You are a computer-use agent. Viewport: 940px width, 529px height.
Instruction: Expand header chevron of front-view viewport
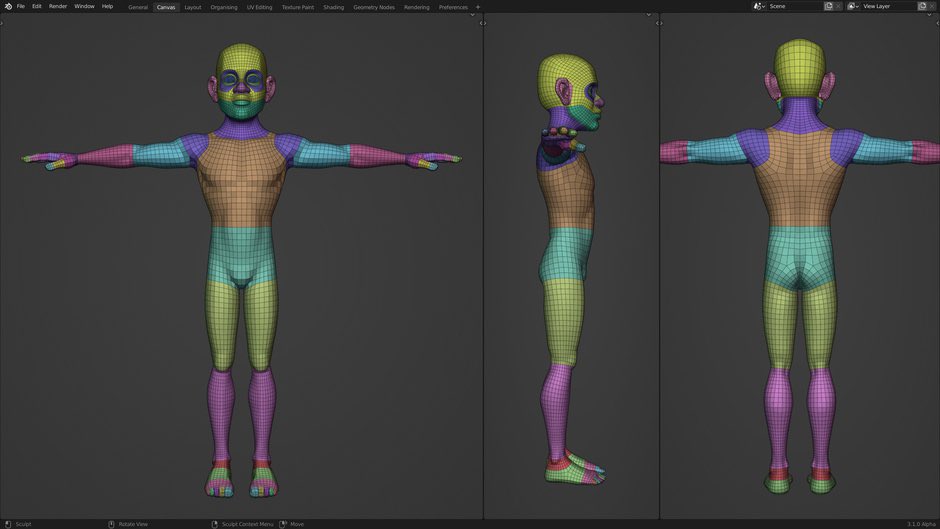pyautogui.click(x=472, y=15)
